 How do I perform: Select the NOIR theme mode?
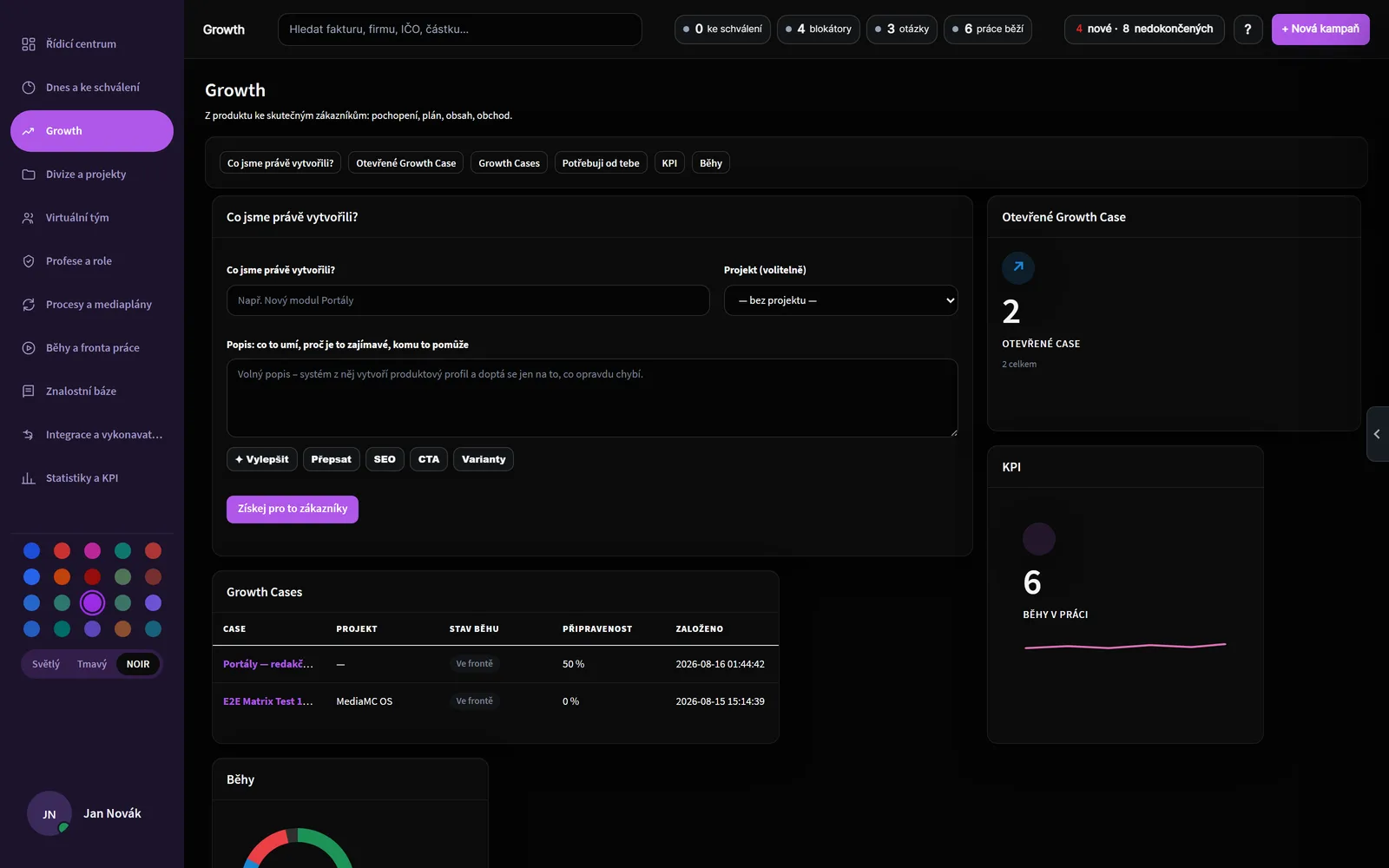click(x=138, y=664)
